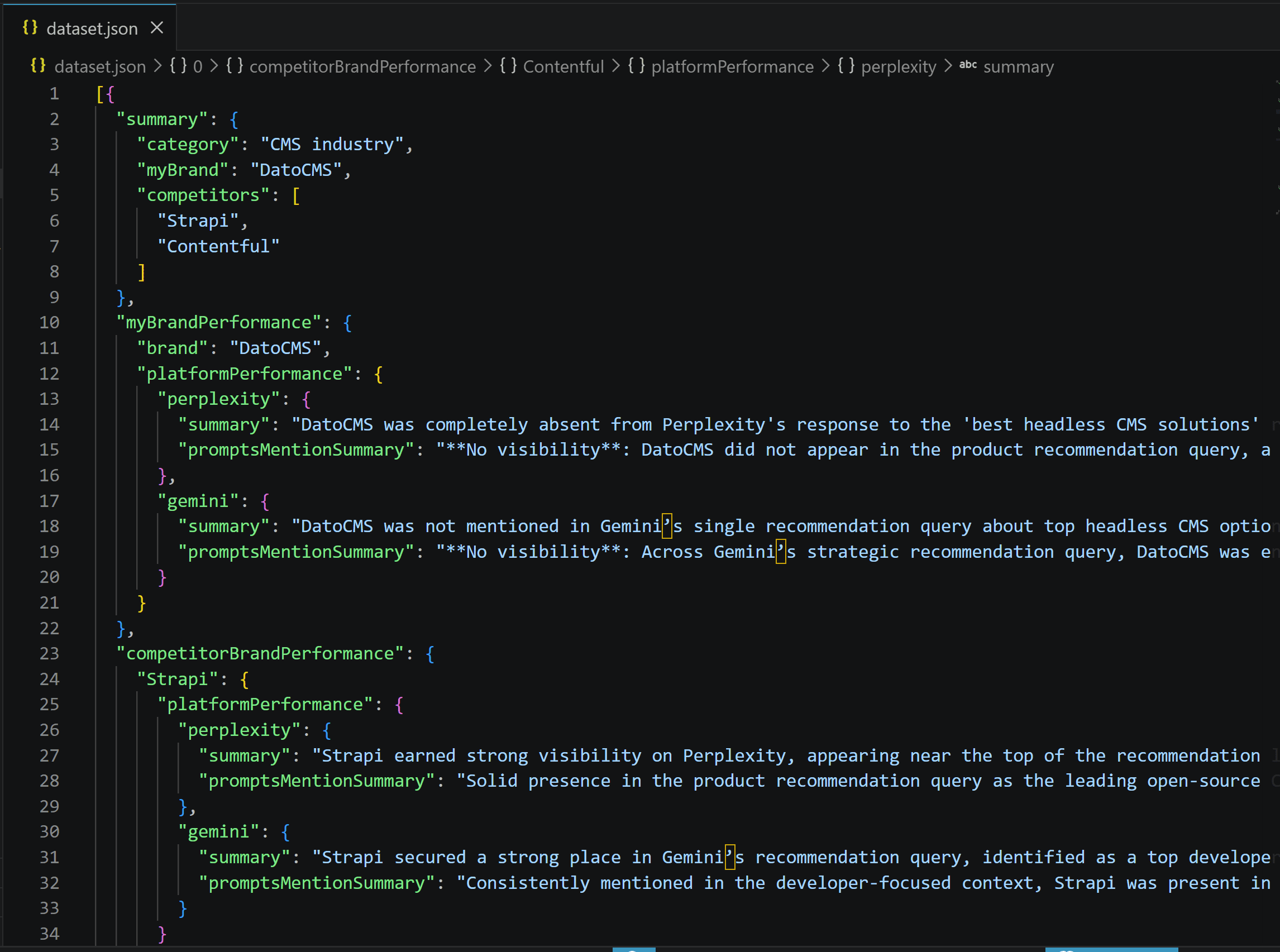The image size is (1280, 952).
Task: Select line 14 by clicking its line number
Action: [x=50, y=424]
